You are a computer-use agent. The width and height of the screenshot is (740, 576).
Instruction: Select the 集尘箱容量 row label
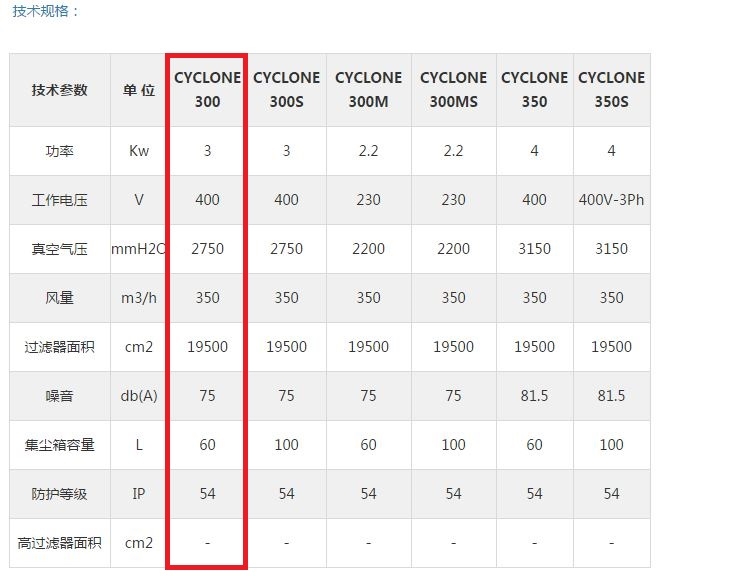coord(60,445)
